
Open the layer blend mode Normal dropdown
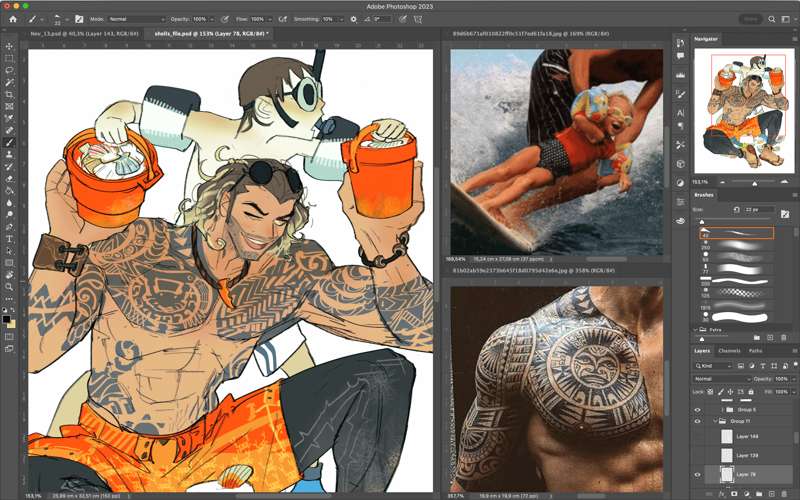click(x=722, y=379)
